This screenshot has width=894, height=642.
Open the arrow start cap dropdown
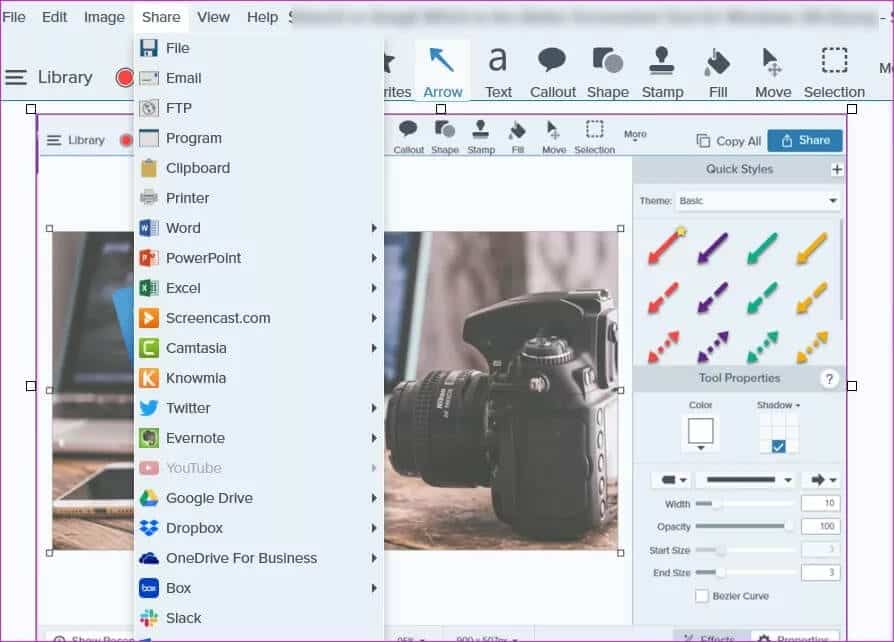click(x=673, y=480)
